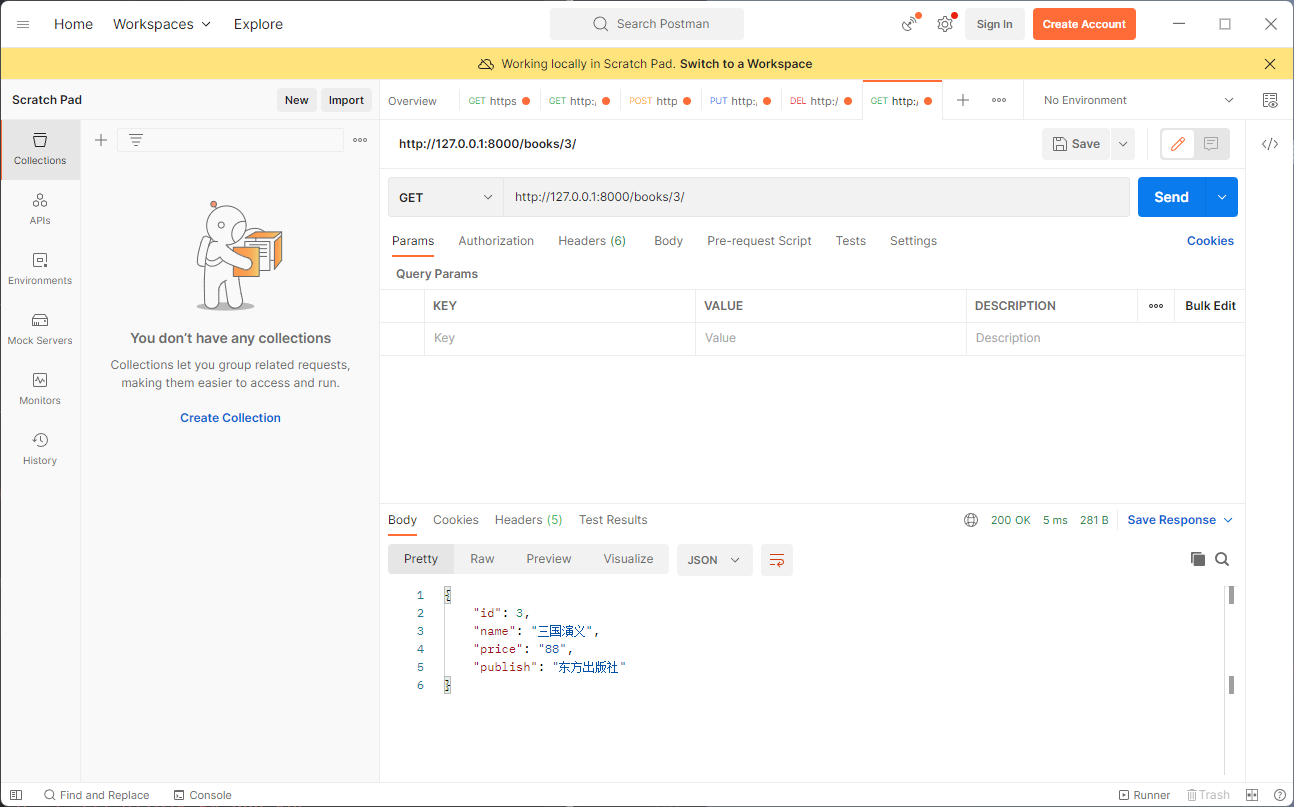The width and height of the screenshot is (1294, 807).
Task: Expand the Save options arrow
Action: tap(1123, 144)
